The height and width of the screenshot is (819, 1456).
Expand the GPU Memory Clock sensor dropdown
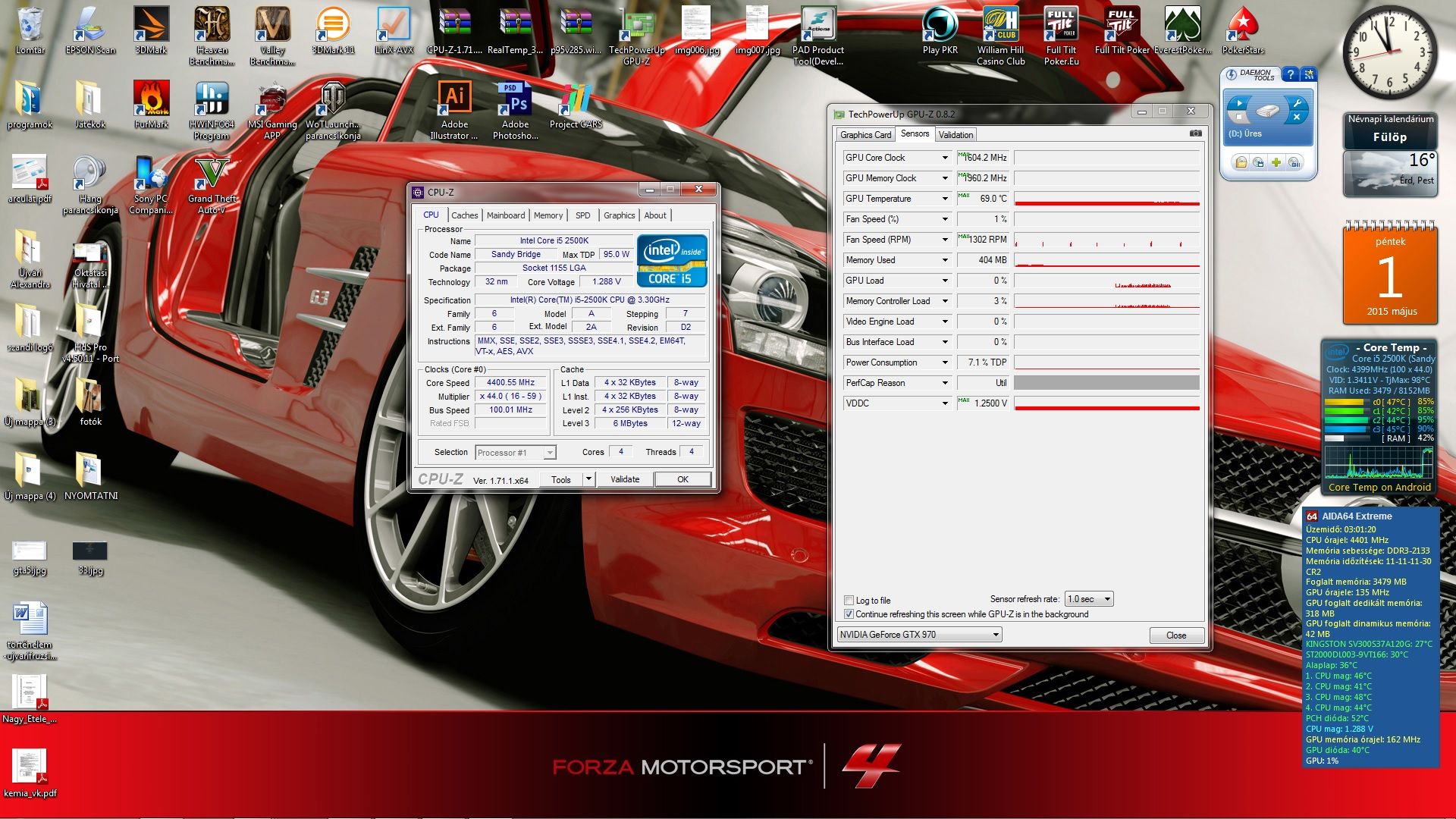(x=945, y=178)
